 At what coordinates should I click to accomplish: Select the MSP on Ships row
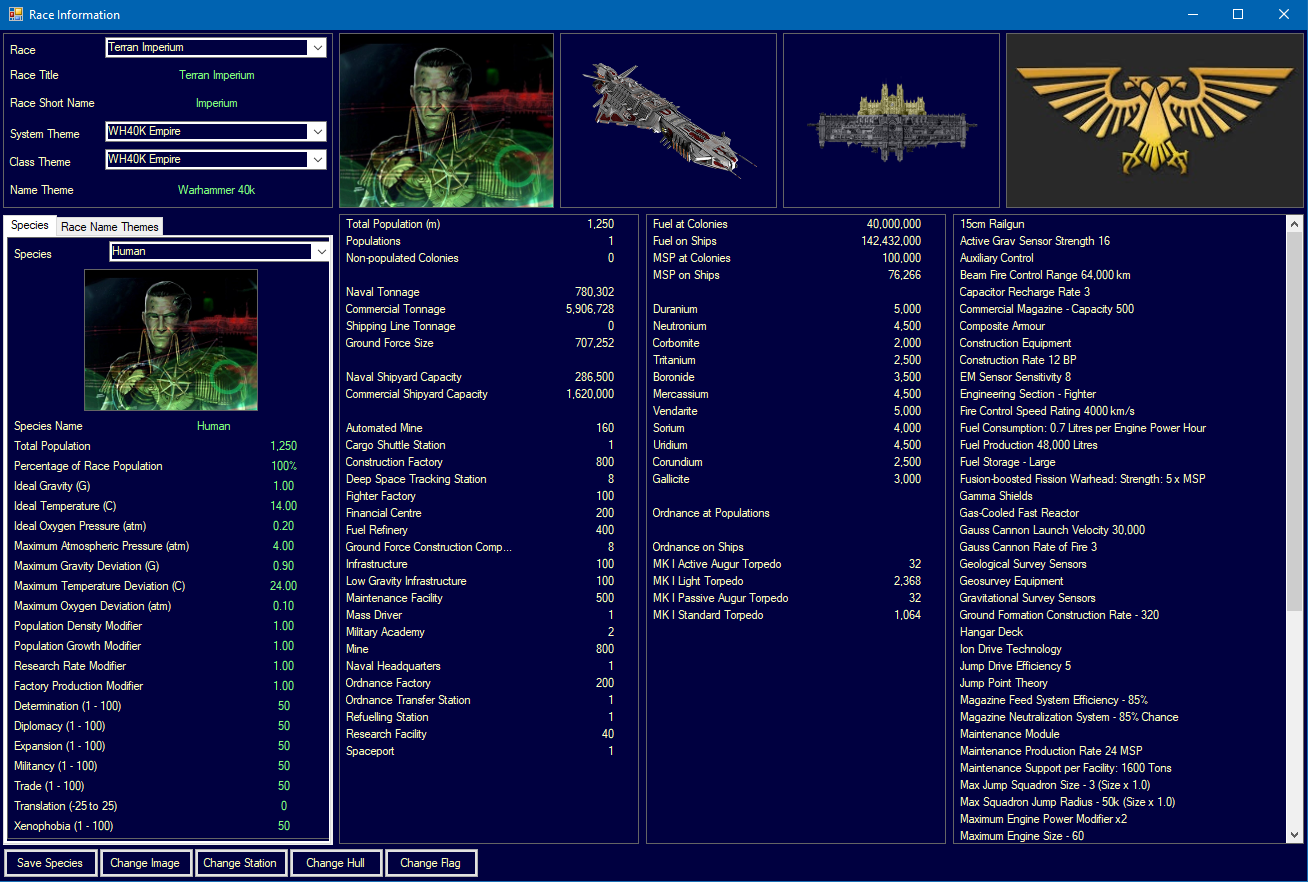click(x=795, y=275)
